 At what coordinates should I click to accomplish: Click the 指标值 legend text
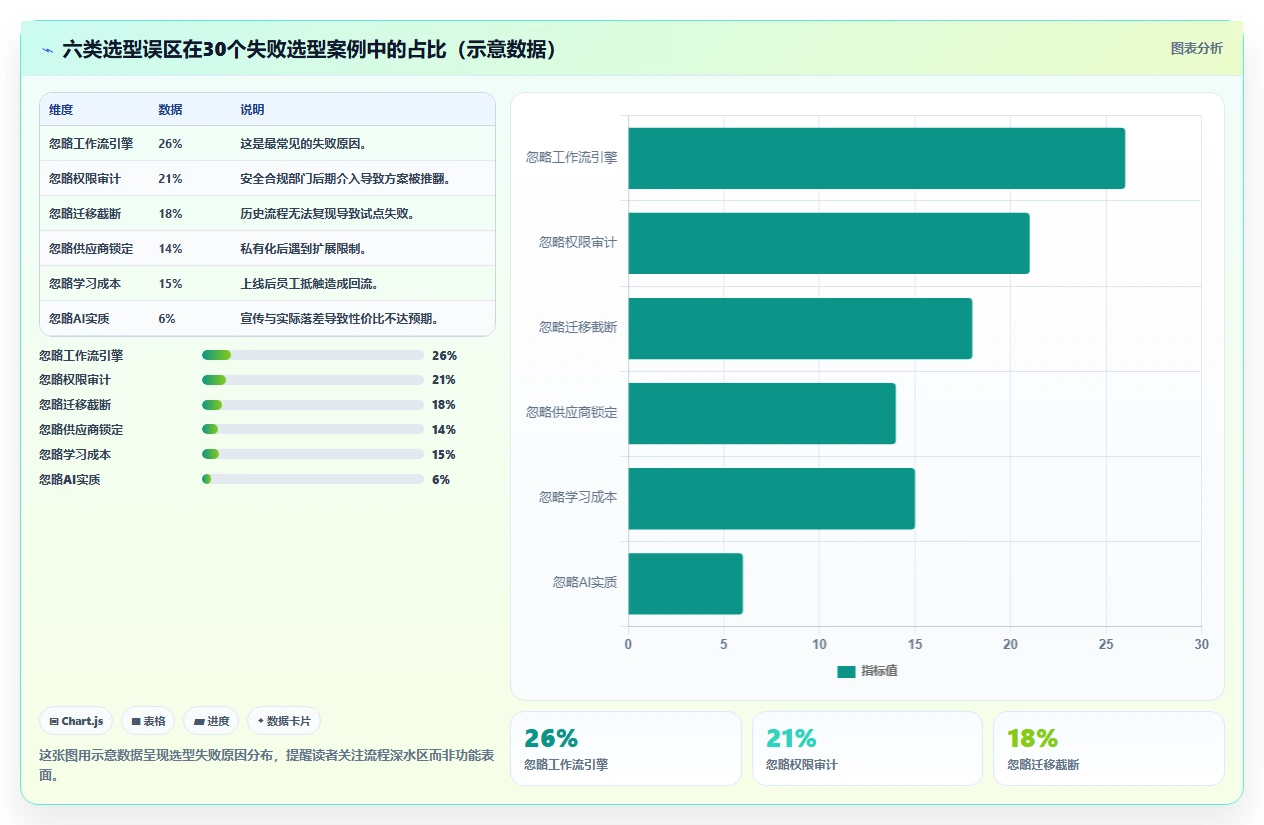(x=879, y=671)
